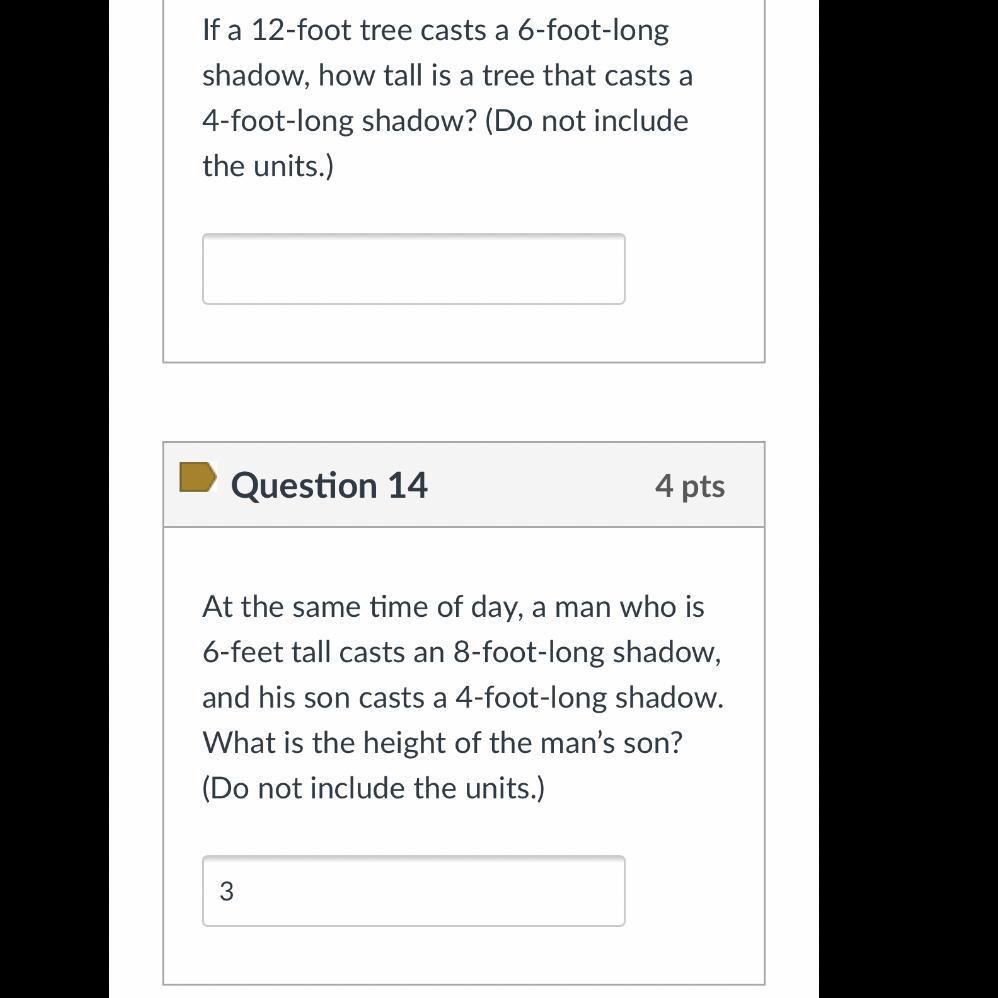Screen dimensions: 998x998
Task: Click the 4 pts label
Action: 690,486
